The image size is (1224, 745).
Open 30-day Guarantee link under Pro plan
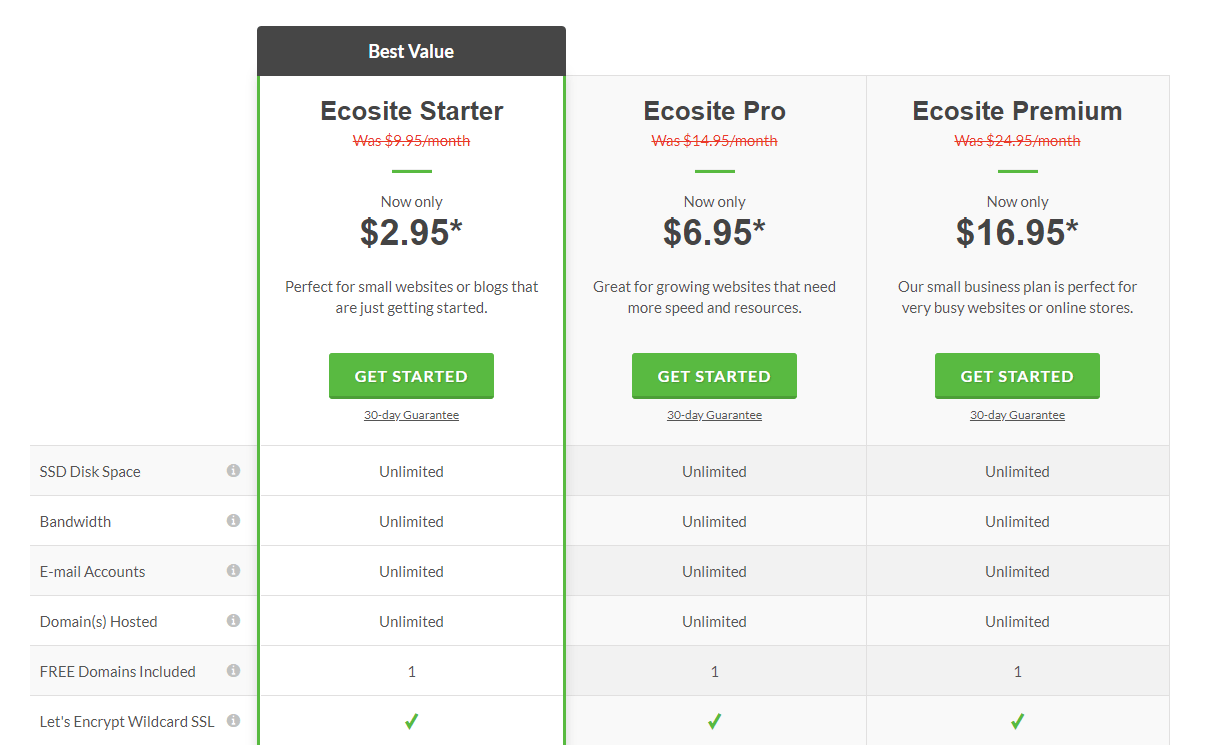[714, 415]
